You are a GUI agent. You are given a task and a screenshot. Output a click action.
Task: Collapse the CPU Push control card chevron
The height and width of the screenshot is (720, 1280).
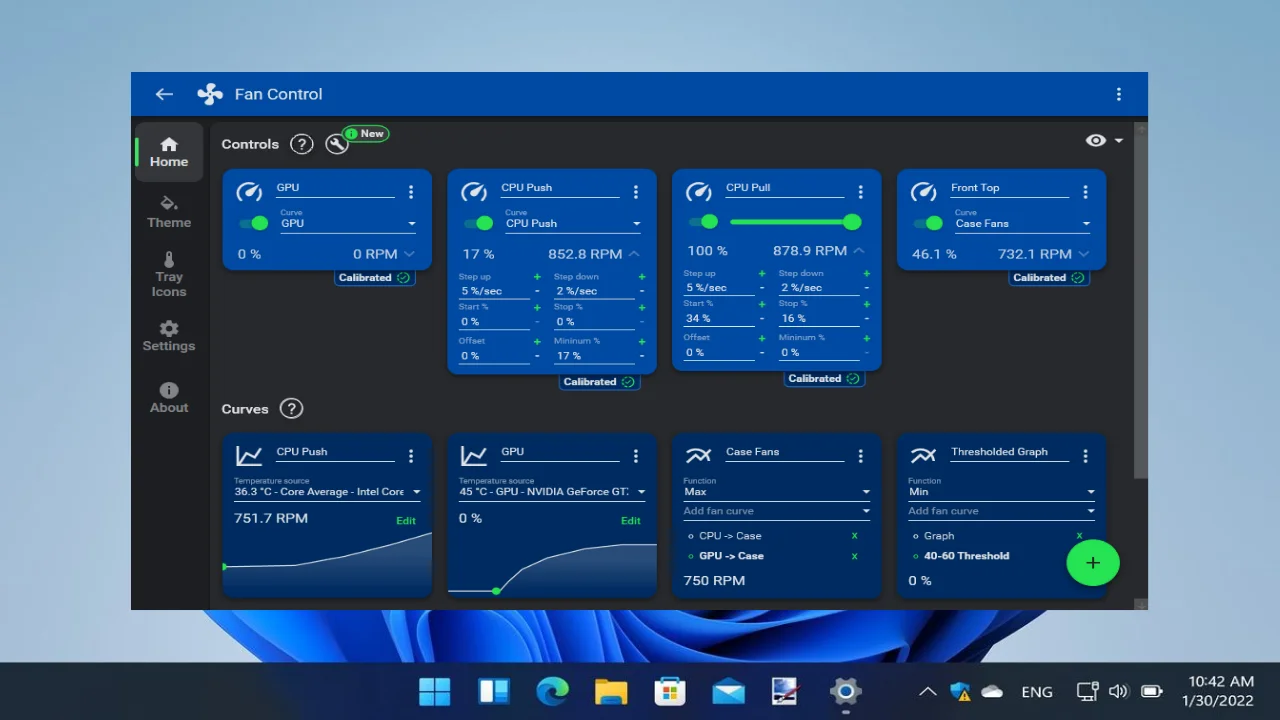point(634,254)
